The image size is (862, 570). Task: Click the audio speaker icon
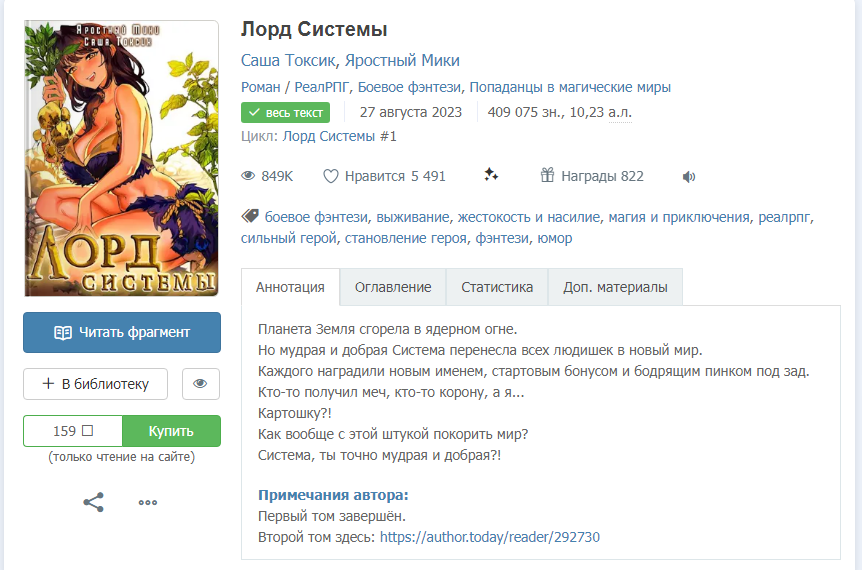point(689,177)
